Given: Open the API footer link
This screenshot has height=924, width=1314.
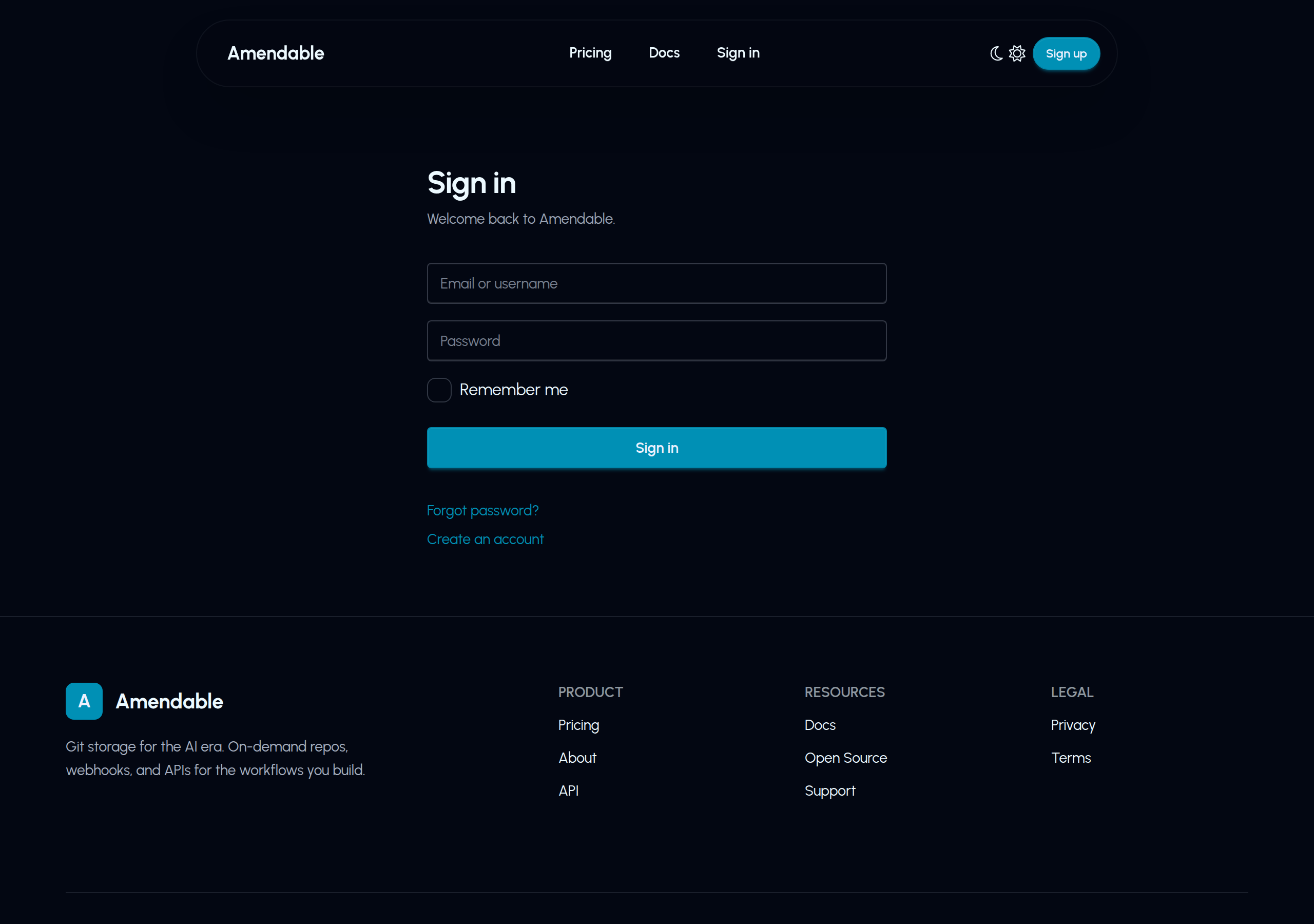Looking at the screenshot, I should 568,791.
